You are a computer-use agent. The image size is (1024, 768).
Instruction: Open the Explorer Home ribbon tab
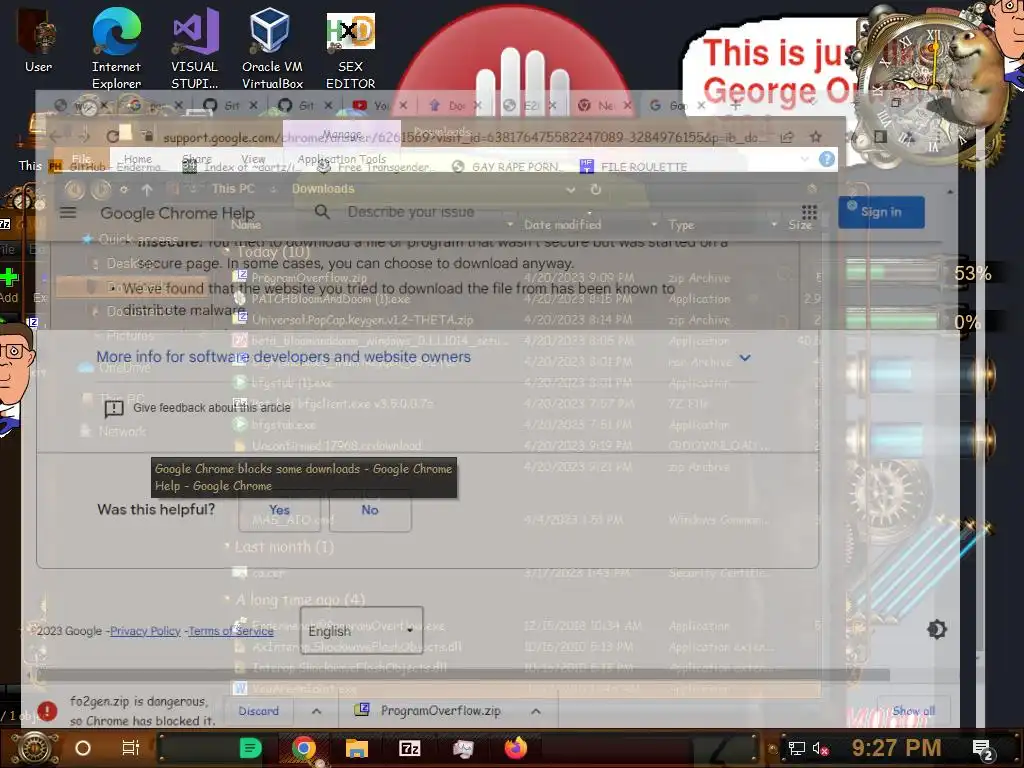tap(138, 159)
